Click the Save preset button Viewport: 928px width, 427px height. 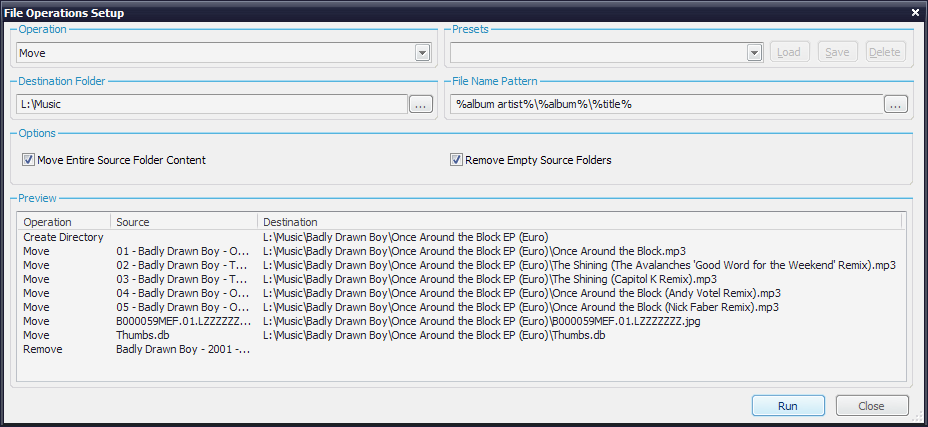pos(837,53)
